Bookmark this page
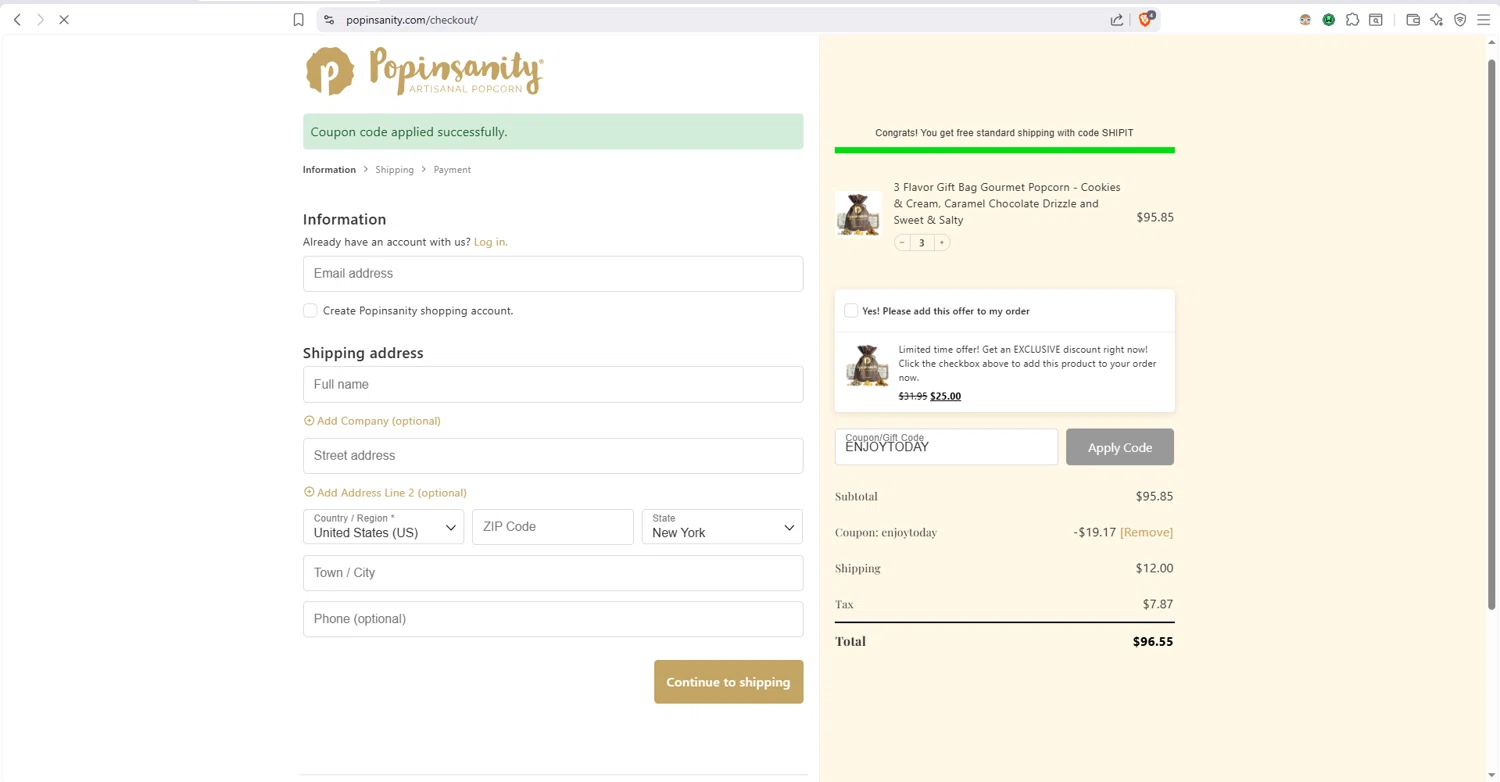The width and height of the screenshot is (1500, 782). coord(298,19)
